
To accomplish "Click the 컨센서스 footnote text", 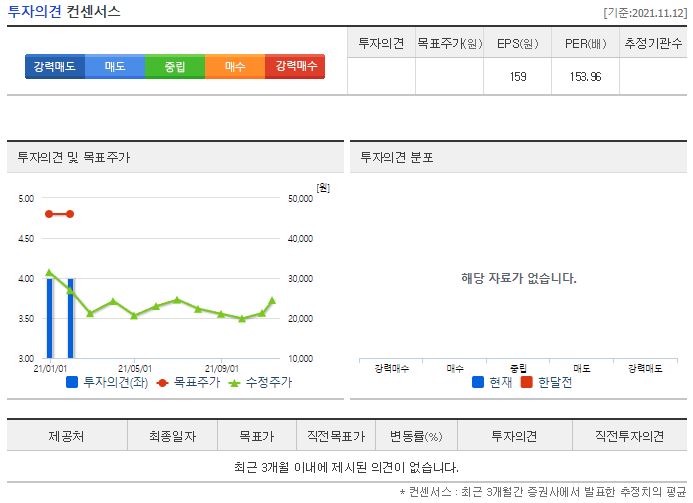I will coord(543,492).
